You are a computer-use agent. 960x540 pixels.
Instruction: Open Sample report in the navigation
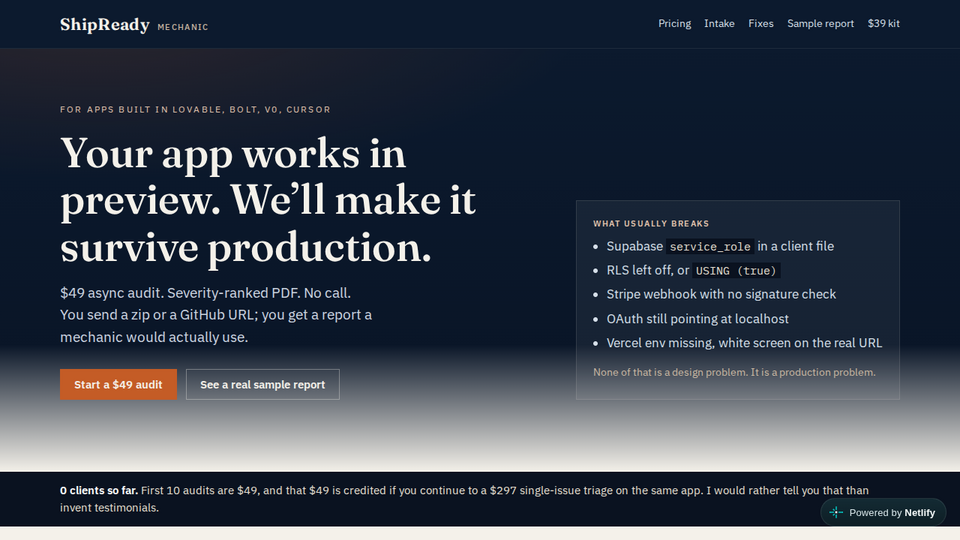tap(820, 23)
